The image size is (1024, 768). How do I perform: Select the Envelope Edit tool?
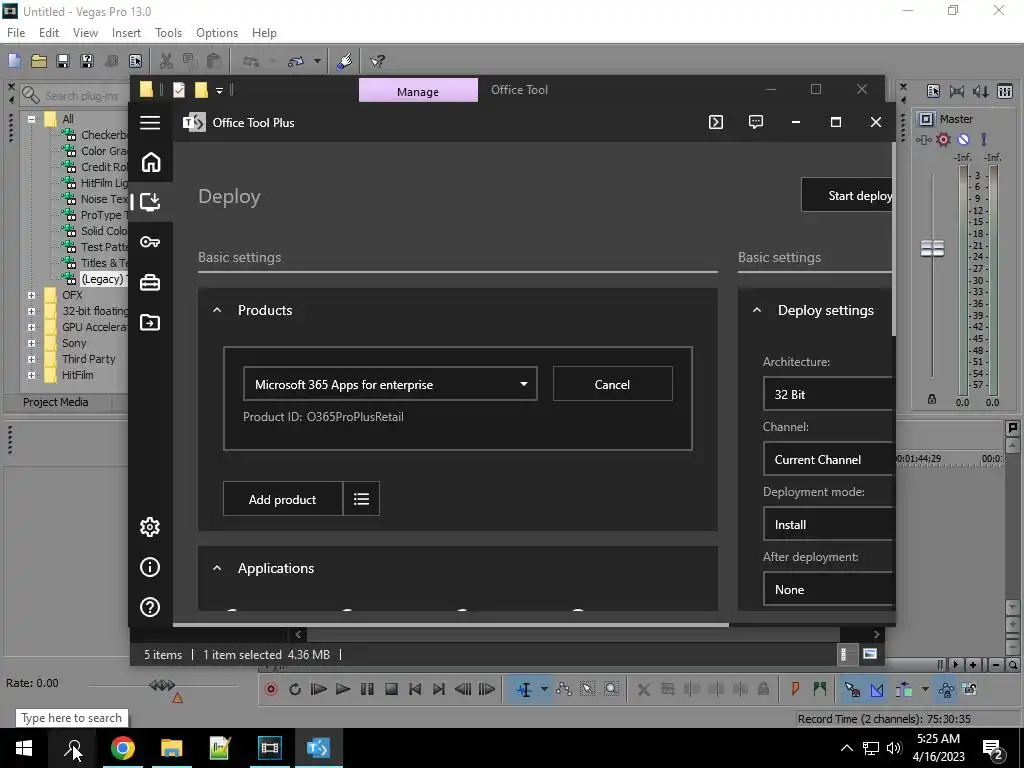point(564,690)
